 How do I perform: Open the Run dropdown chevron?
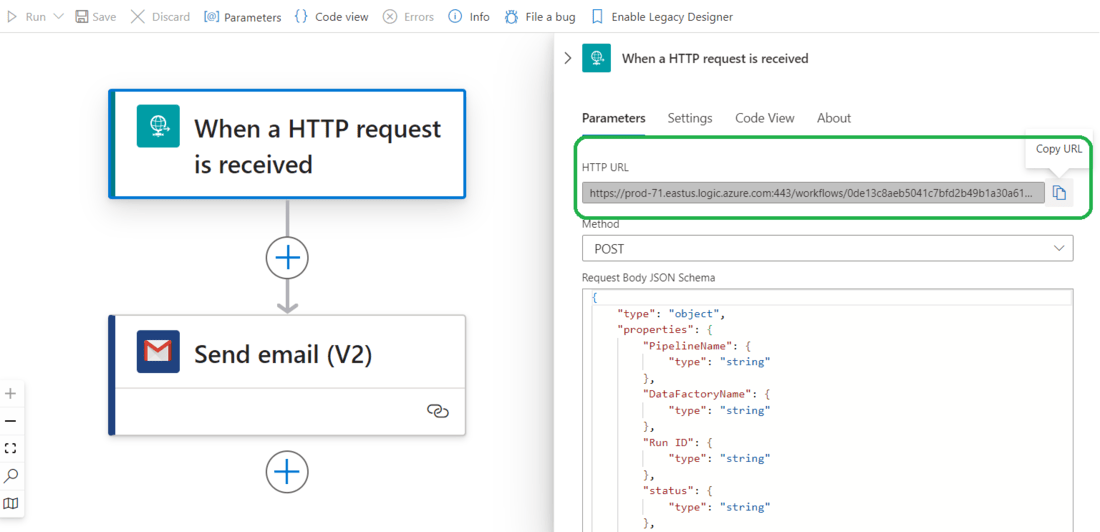coord(58,17)
